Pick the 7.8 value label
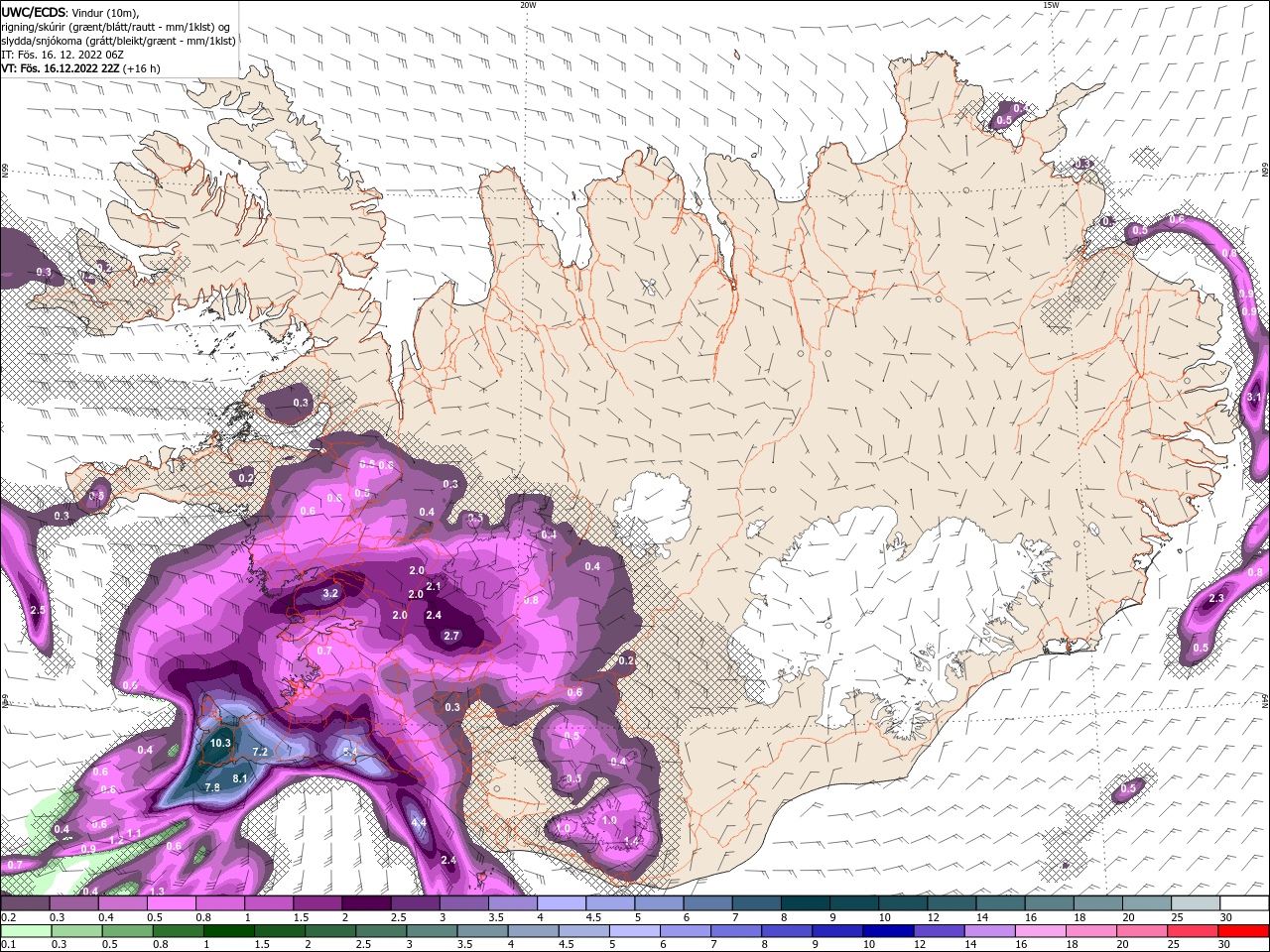 [x=211, y=787]
